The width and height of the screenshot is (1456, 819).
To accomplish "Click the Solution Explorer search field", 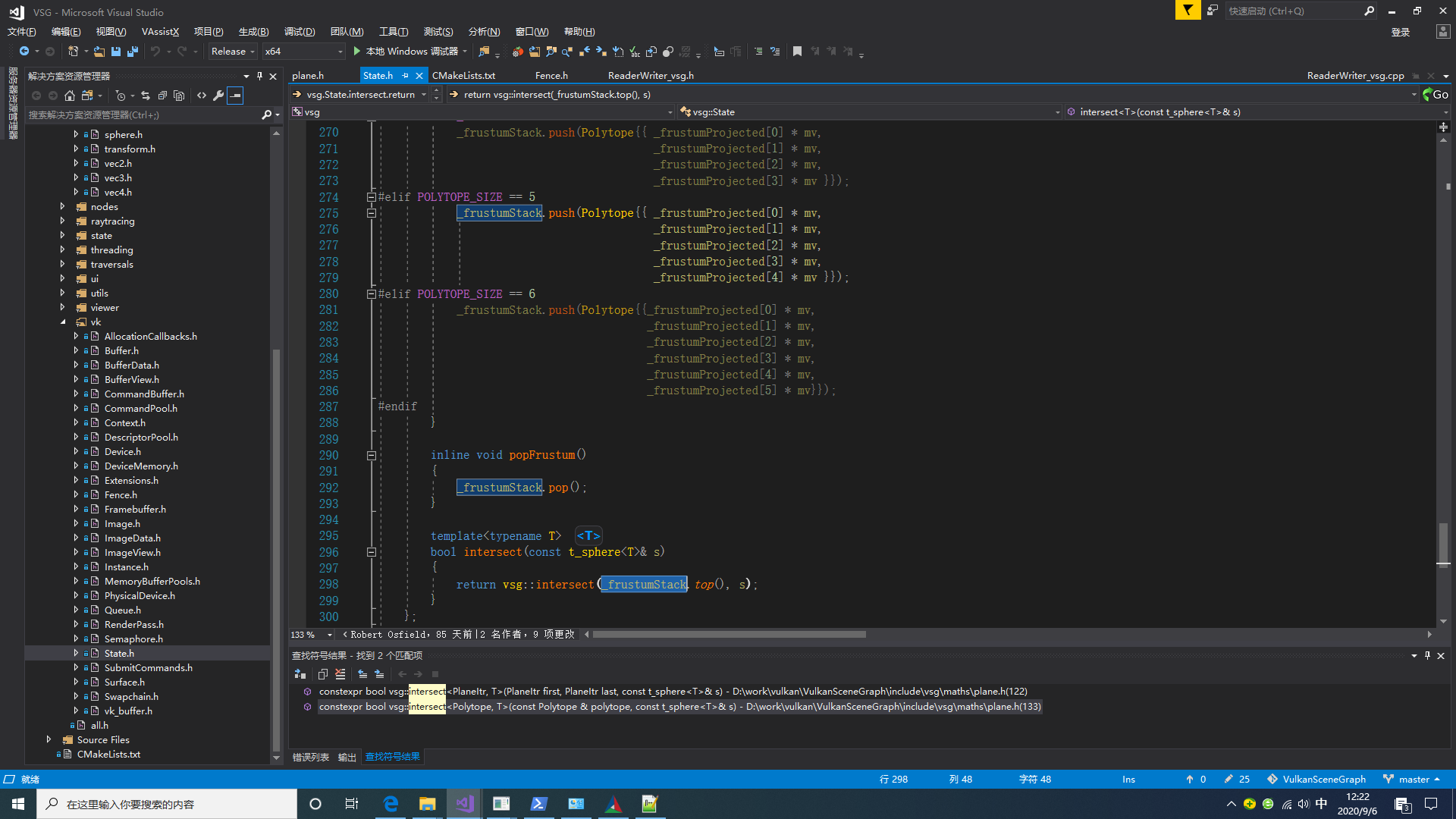I will [144, 115].
